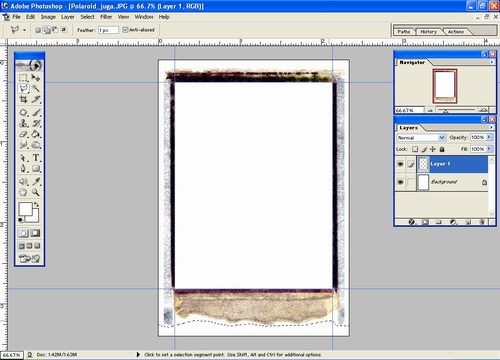This screenshot has height=360, width=500.
Task: Select the Eraser tool
Action: coord(23,134)
